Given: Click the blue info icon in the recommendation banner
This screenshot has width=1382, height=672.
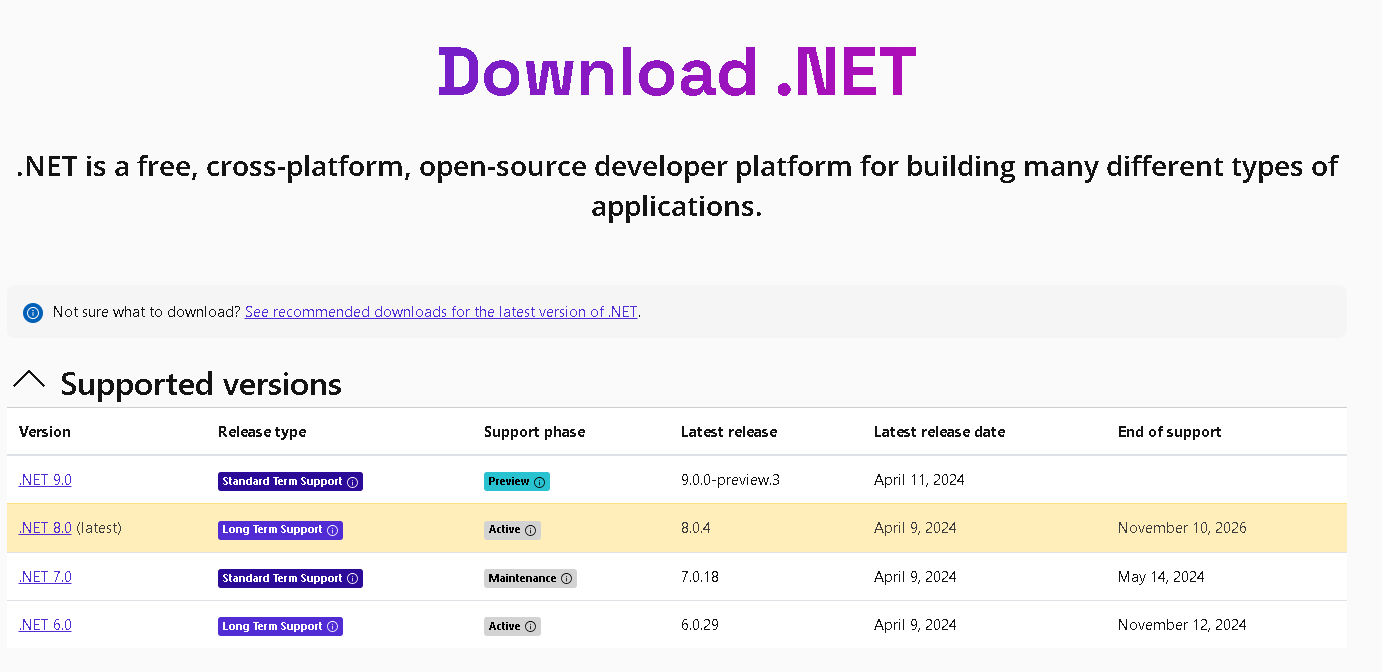Looking at the screenshot, I should tap(32, 312).
